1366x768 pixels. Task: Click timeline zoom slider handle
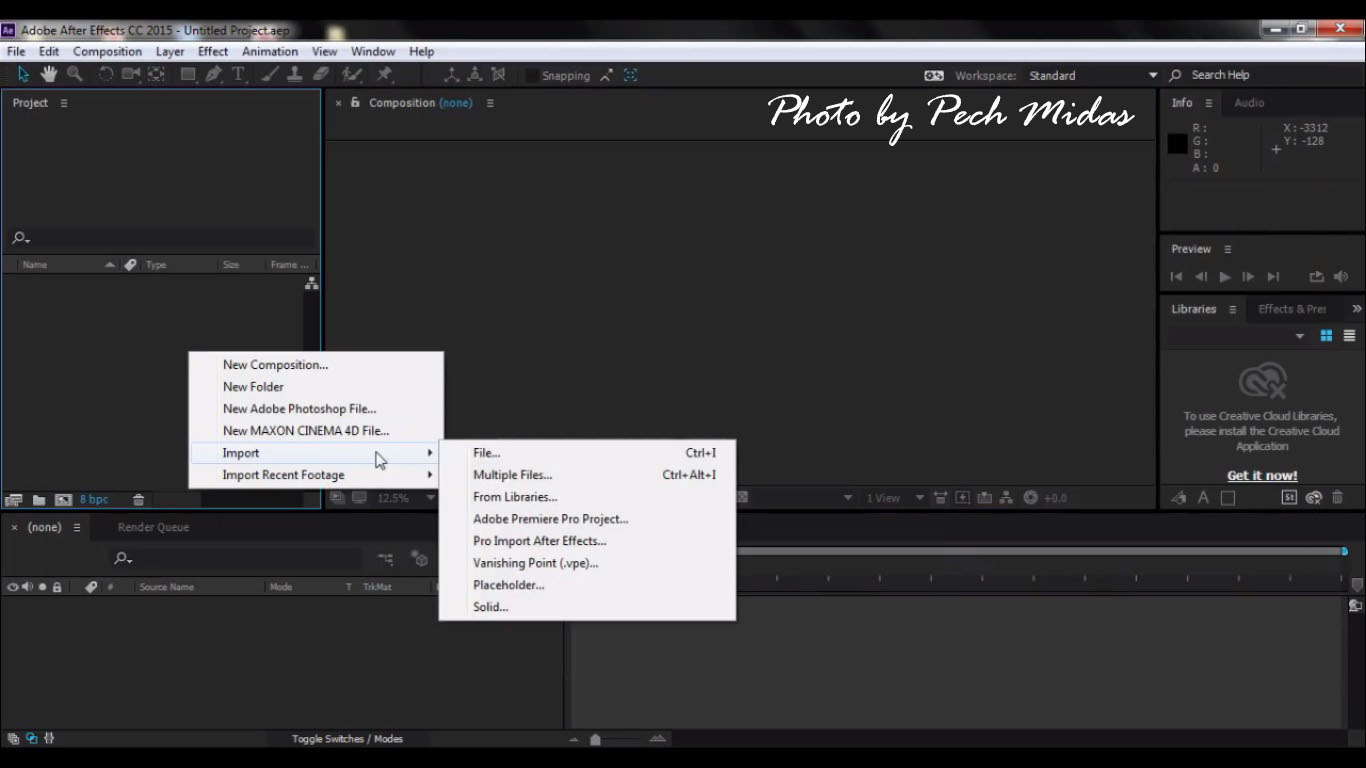pyautogui.click(x=595, y=739)
